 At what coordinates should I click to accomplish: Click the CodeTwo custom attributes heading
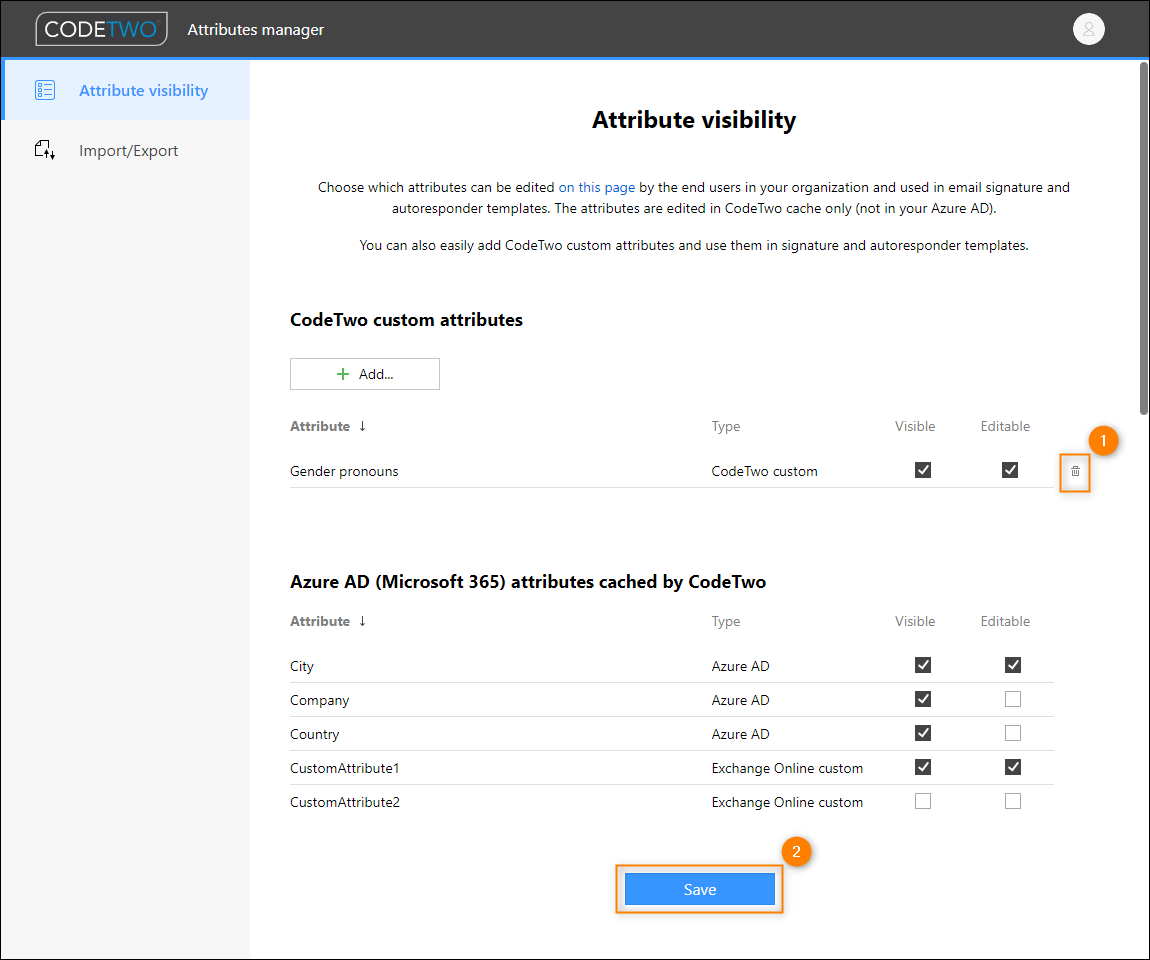(x=406, y=320)
